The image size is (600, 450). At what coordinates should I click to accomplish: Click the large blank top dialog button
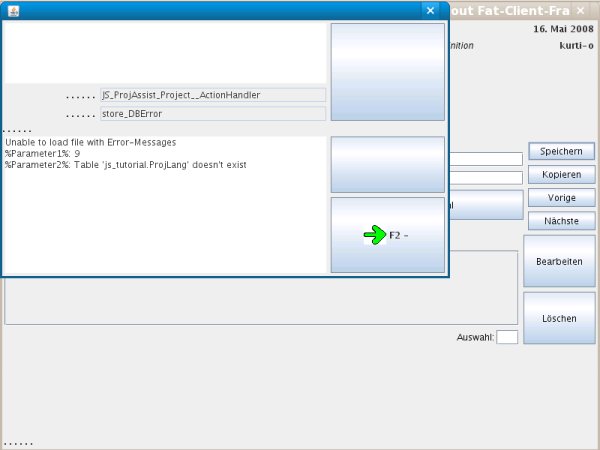[x=387, y=72]
